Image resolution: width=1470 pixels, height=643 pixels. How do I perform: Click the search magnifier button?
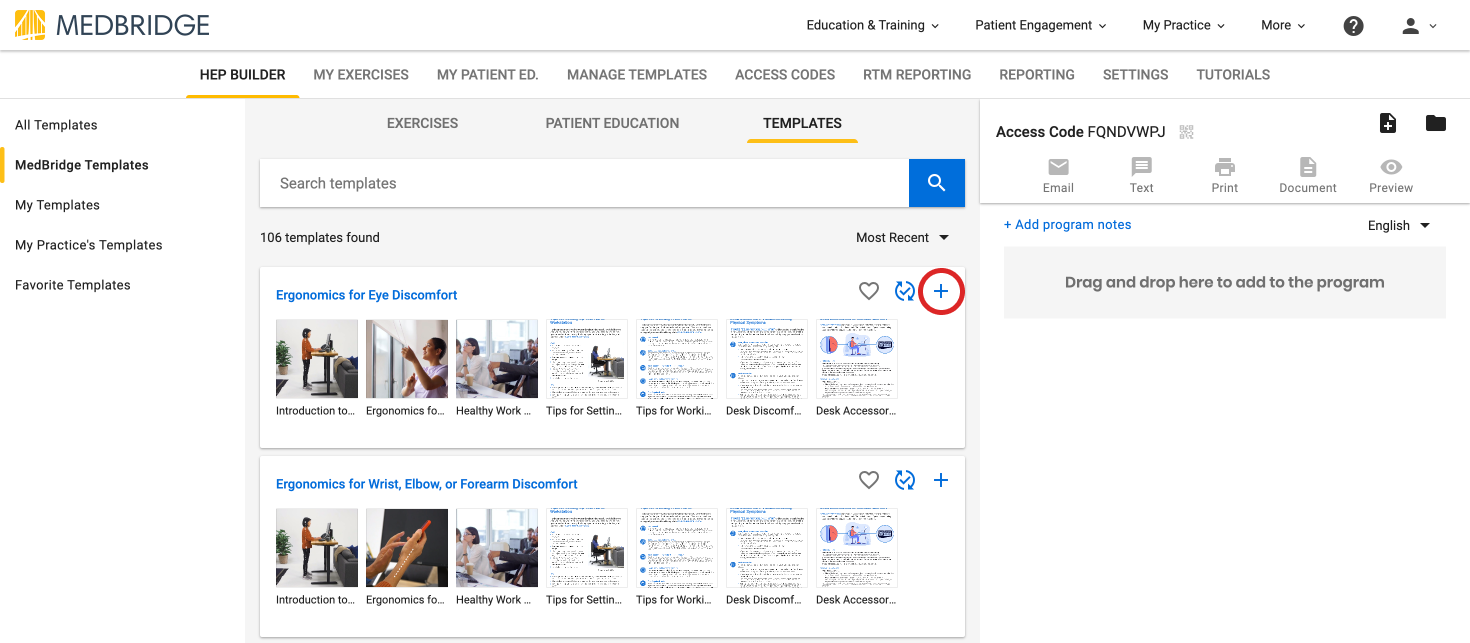coord(937,183)
